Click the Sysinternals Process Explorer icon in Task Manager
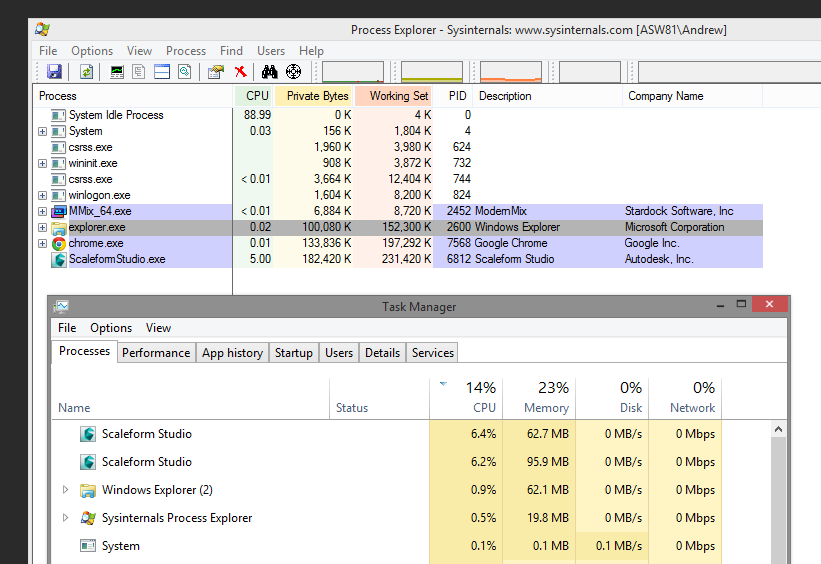Screen dimensions: 821x564 [x=88, y=518]
